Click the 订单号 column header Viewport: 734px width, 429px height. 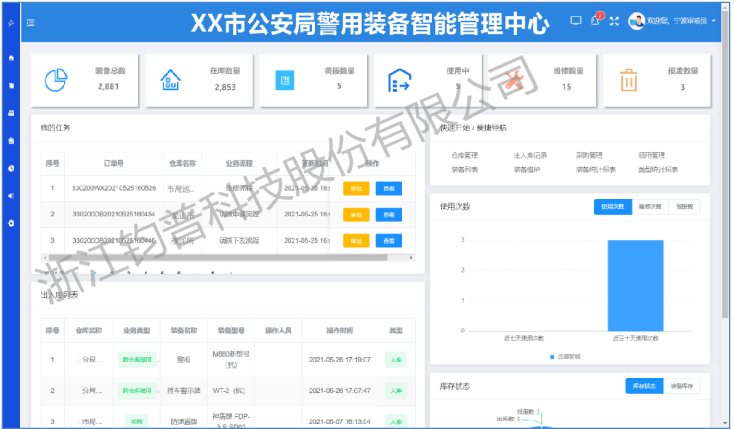114,163
